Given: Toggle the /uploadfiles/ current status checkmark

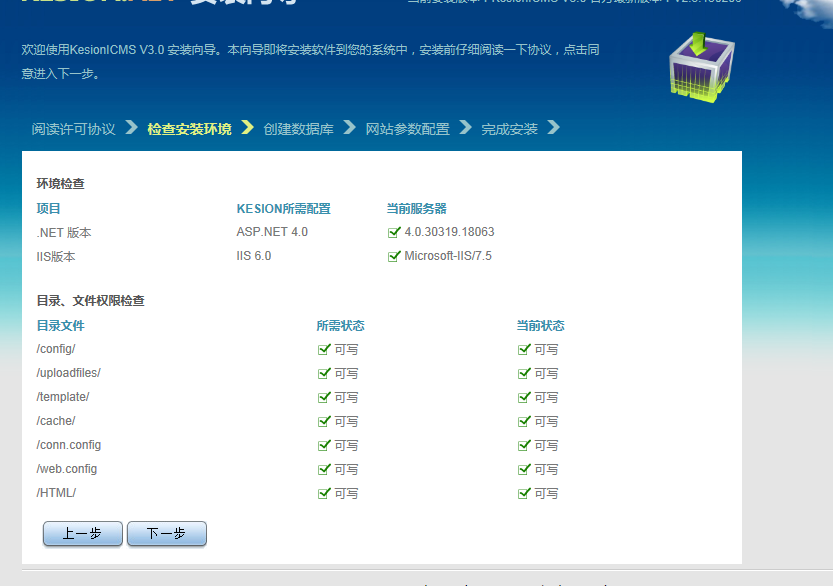Looking at the screenshot, I should point(524,372).
